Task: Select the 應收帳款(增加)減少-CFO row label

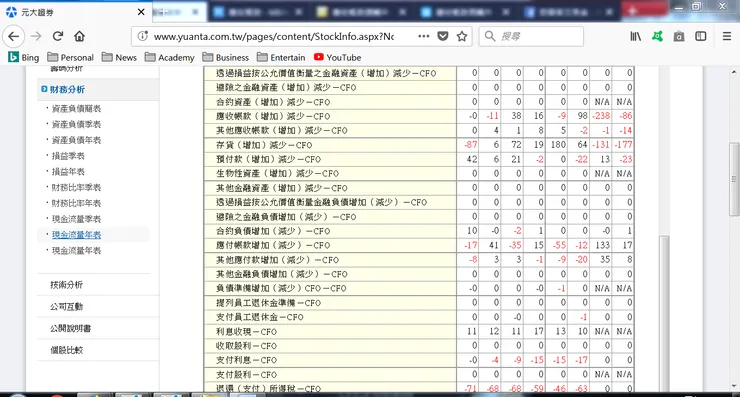Action: tap(273, 116)
